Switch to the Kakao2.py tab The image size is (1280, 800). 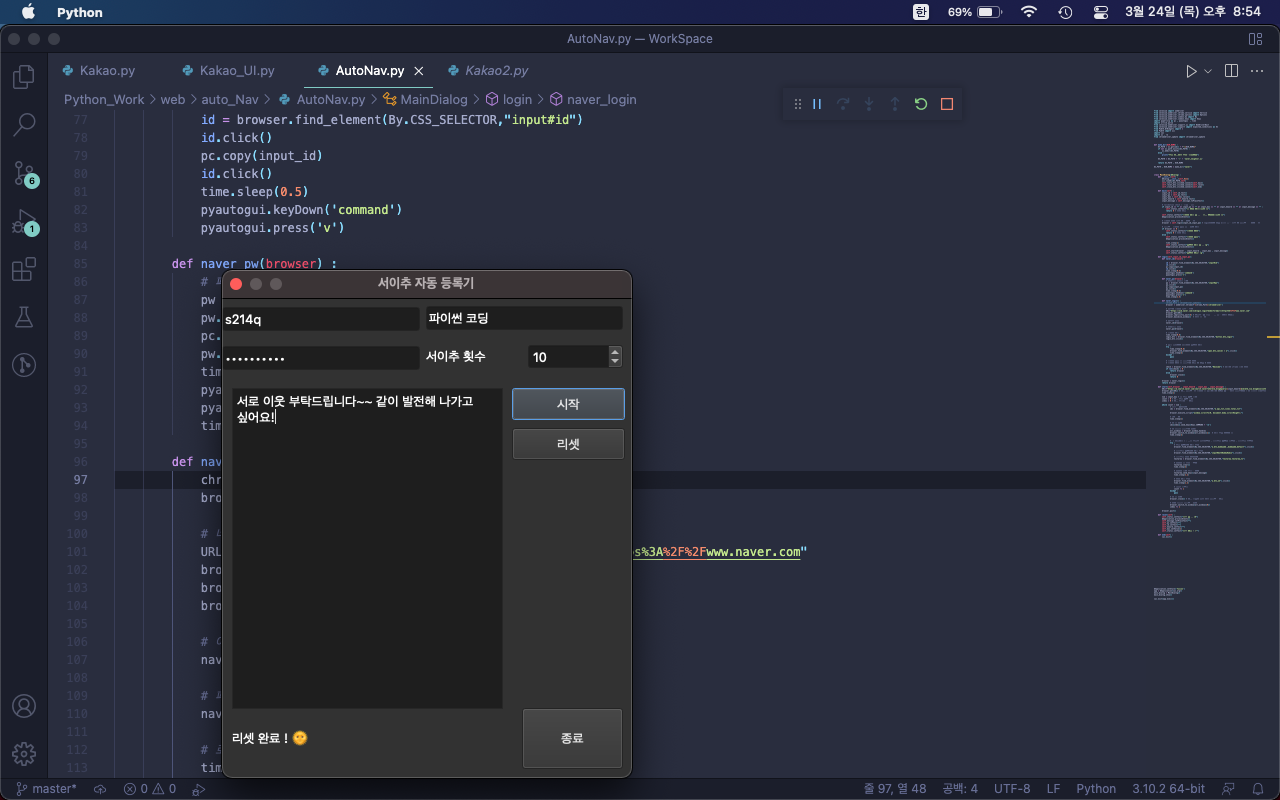pyautogui.click(x=496, y=71)
